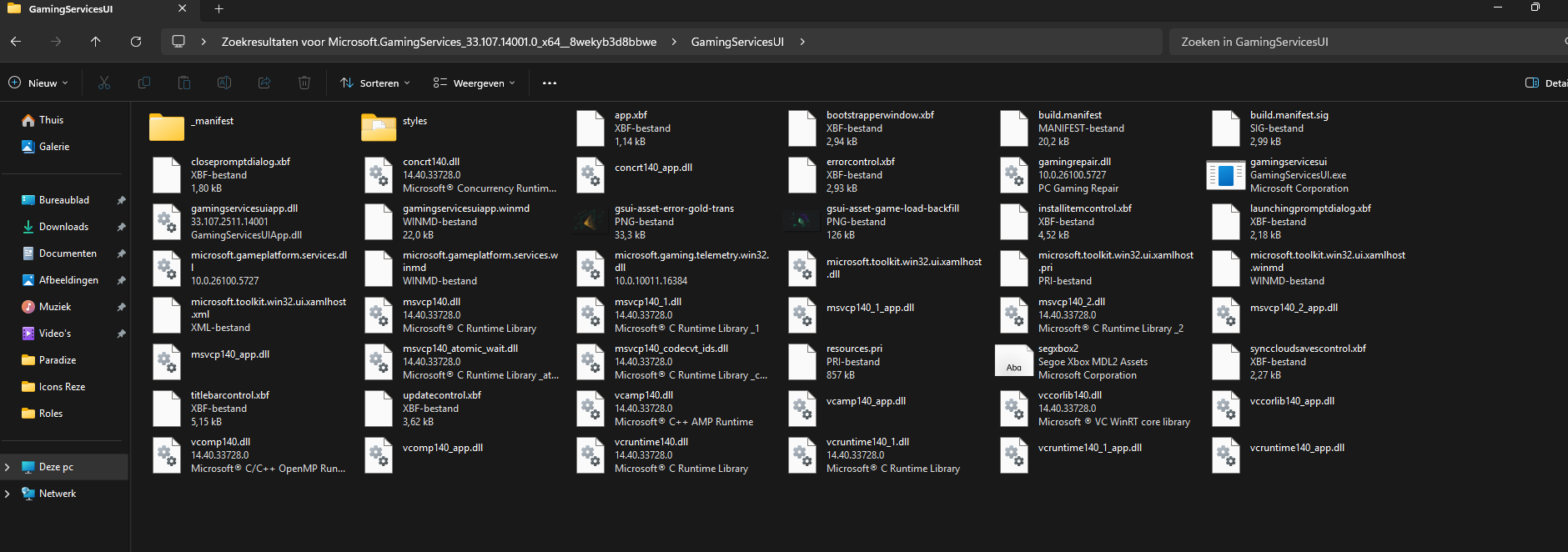The image size is (1568, 552).
Task: Click Zoekresultaten breadcrumb in address bar
Action: [439, 42]
